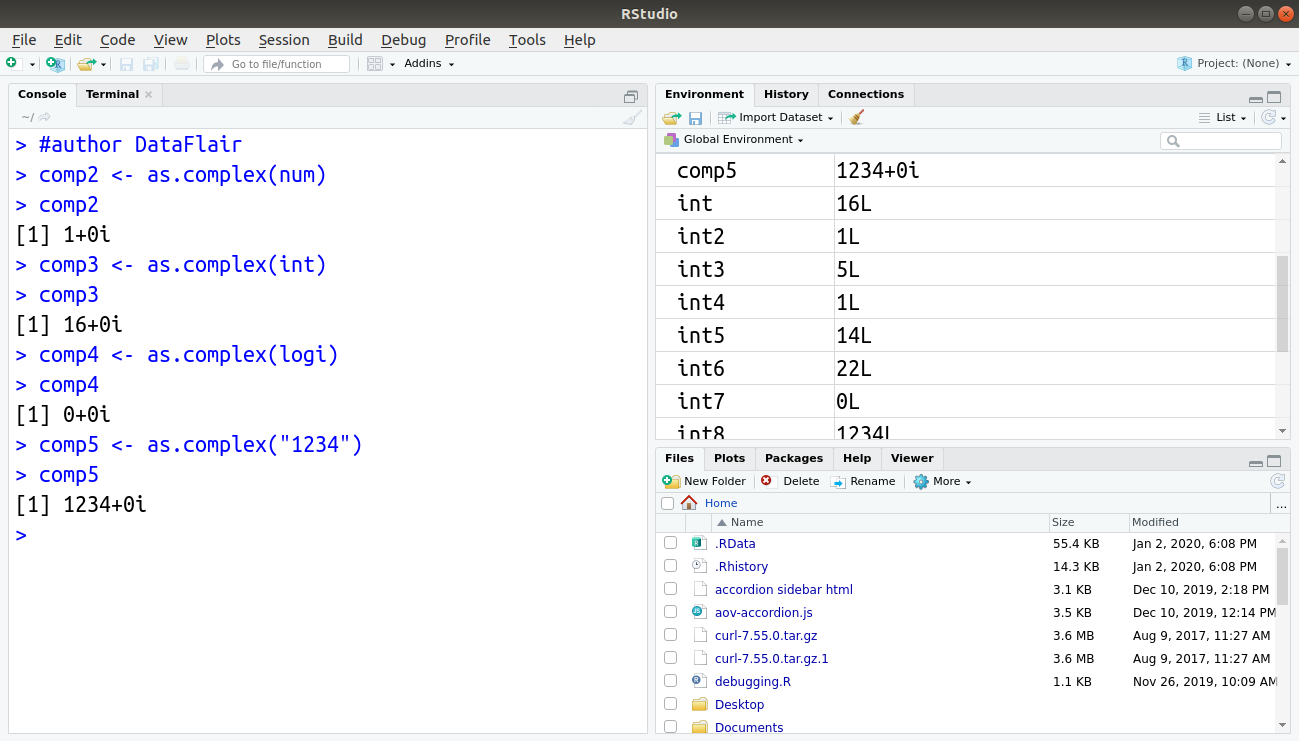Click the Save document icon in toolbar
The image size is (1299, 741).
click(127, 63)
